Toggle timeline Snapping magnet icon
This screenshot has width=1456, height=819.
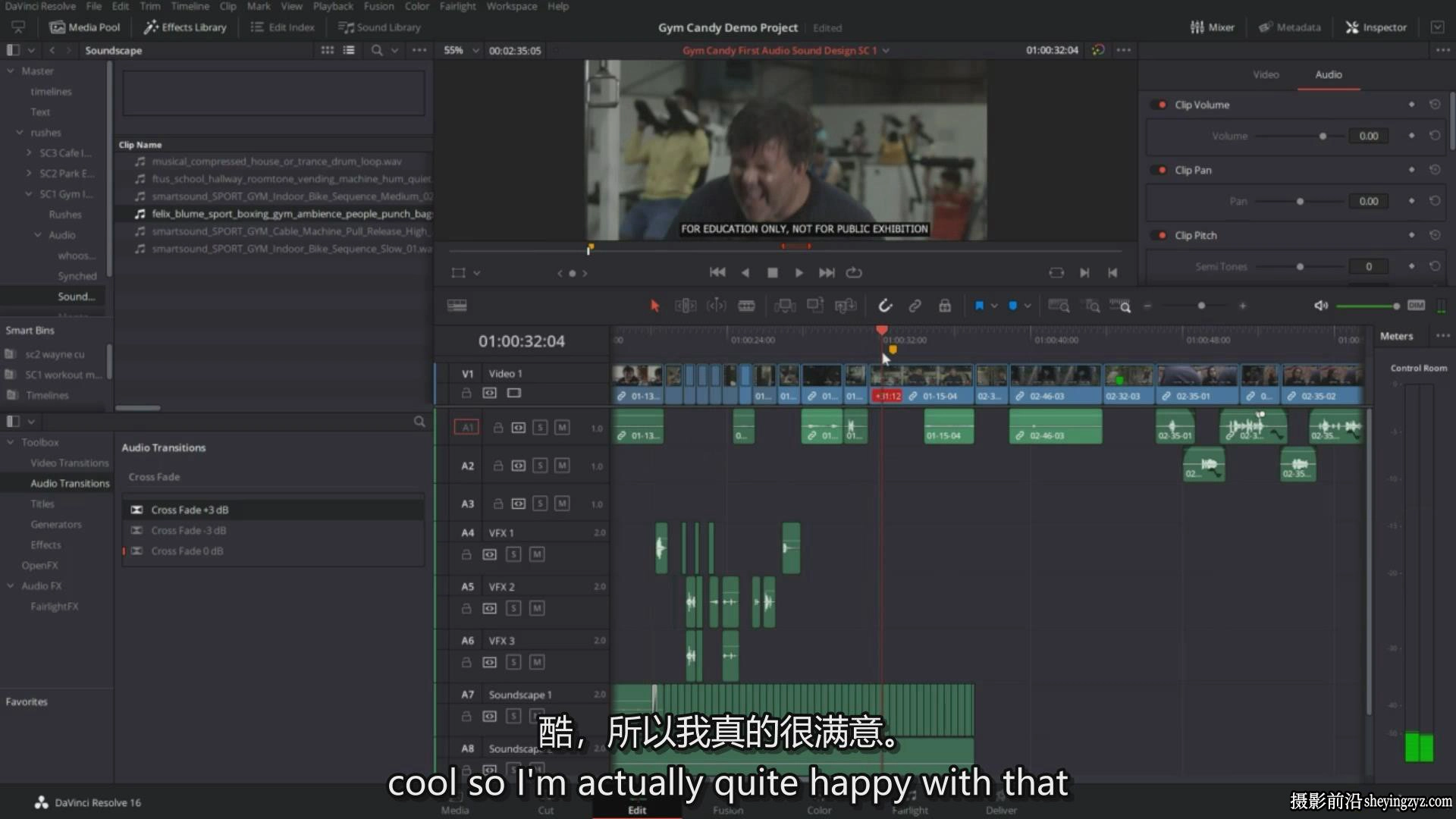tap(885, 306)
